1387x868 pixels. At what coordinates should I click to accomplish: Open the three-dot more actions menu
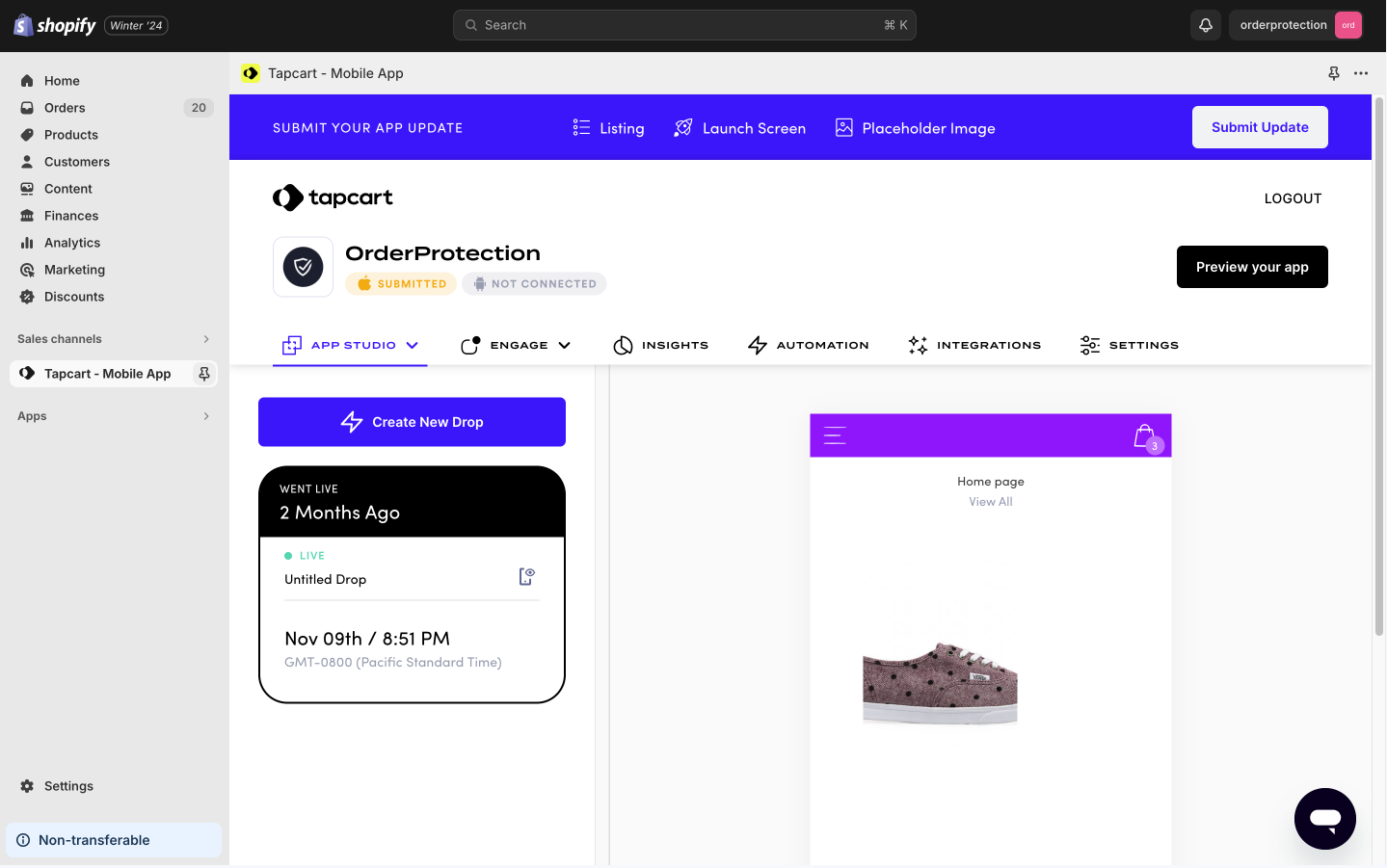1361,73
